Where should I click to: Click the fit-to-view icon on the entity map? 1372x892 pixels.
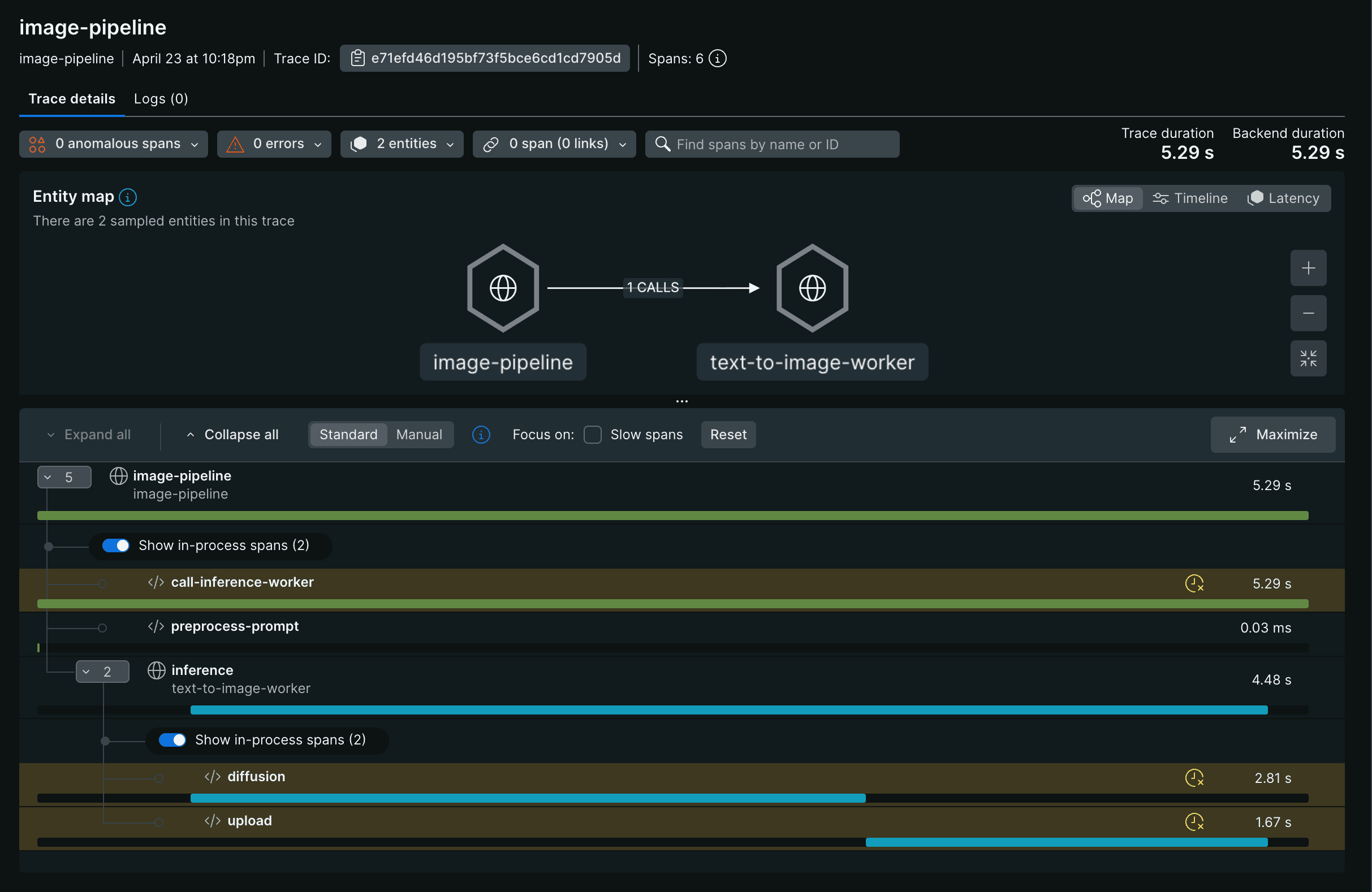(x=1308, y=358)
